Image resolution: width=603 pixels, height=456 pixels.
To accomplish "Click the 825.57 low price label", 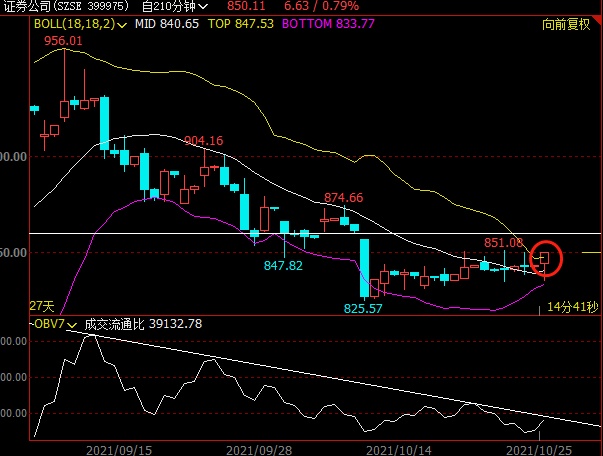I will [x=363, y=308].
